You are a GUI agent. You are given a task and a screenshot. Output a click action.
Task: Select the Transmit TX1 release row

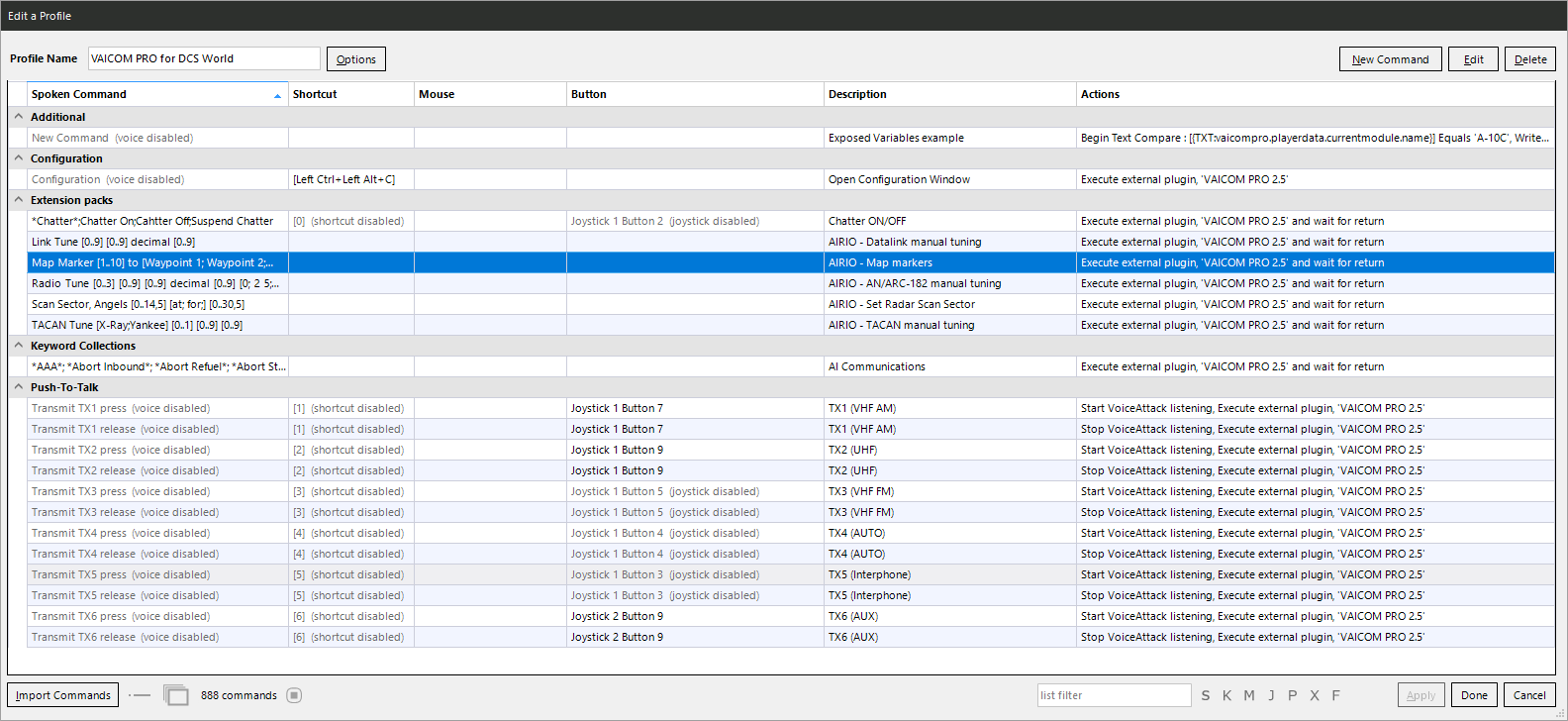791,429
